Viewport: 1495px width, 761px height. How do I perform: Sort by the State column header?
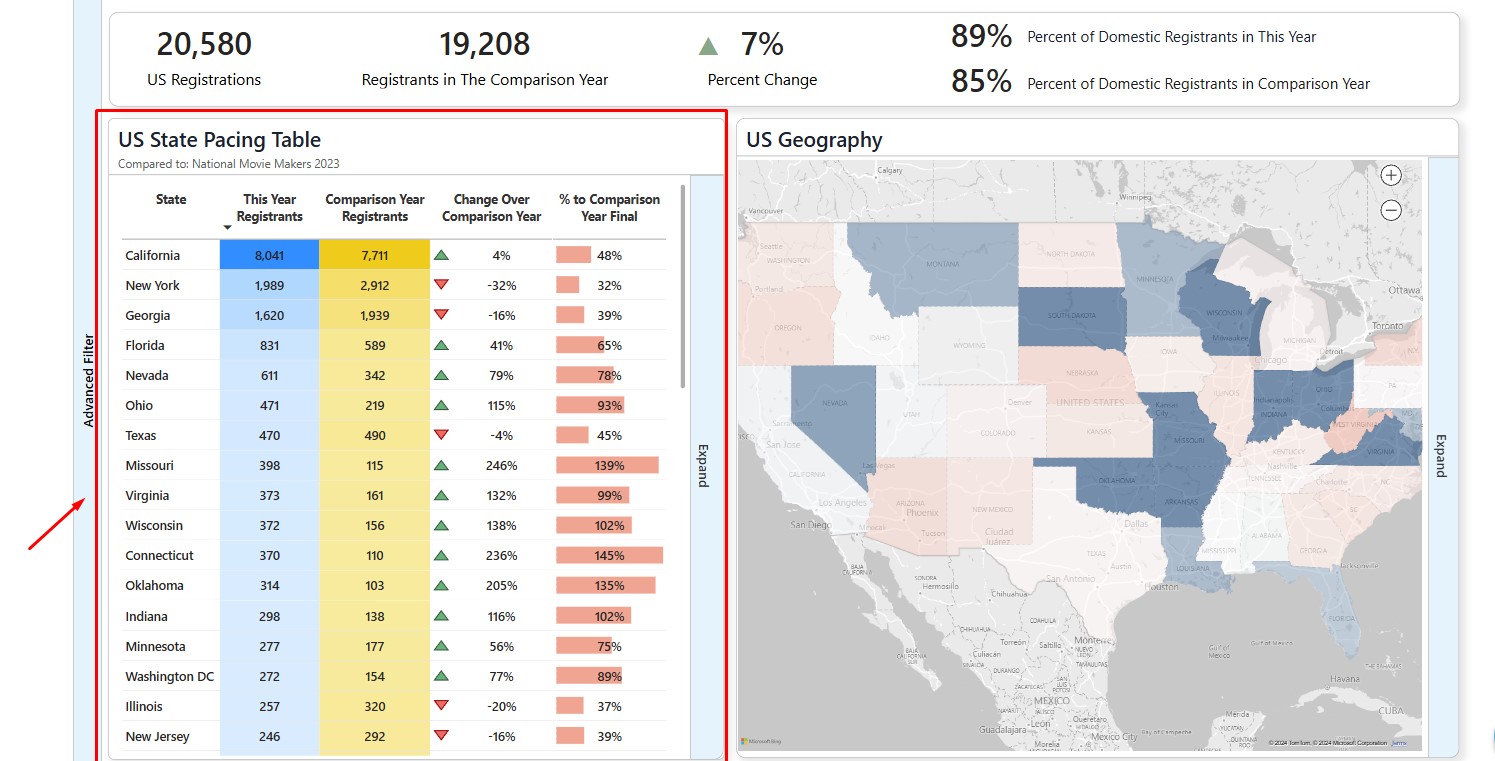click(171, 199)
